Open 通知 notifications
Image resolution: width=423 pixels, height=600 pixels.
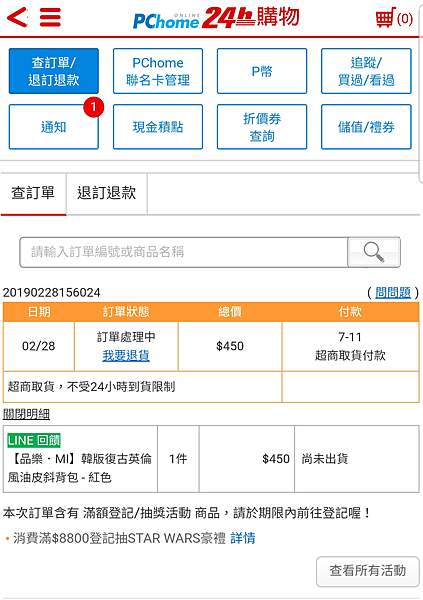(54, 127)
